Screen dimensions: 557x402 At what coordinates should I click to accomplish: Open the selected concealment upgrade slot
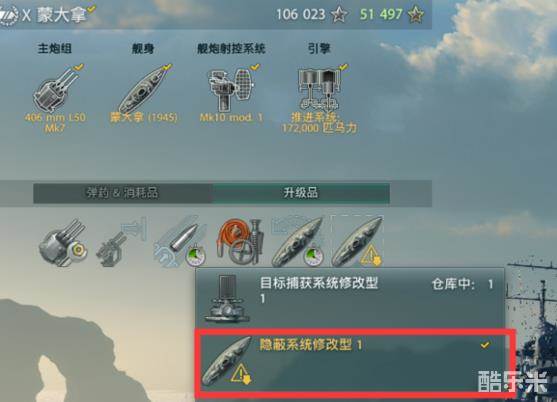coord(357,241)
